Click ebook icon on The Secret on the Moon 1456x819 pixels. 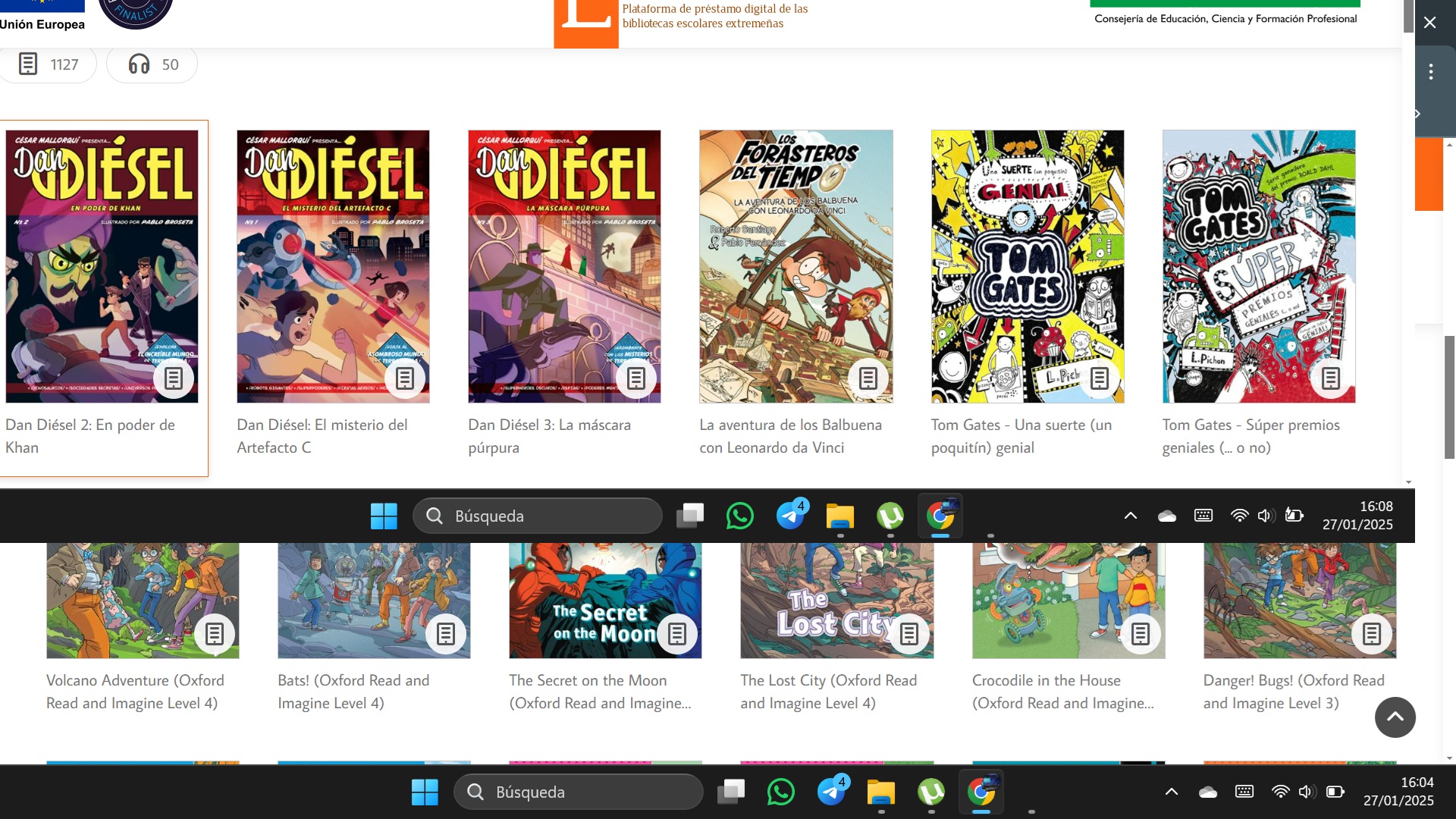click(676, 633)
